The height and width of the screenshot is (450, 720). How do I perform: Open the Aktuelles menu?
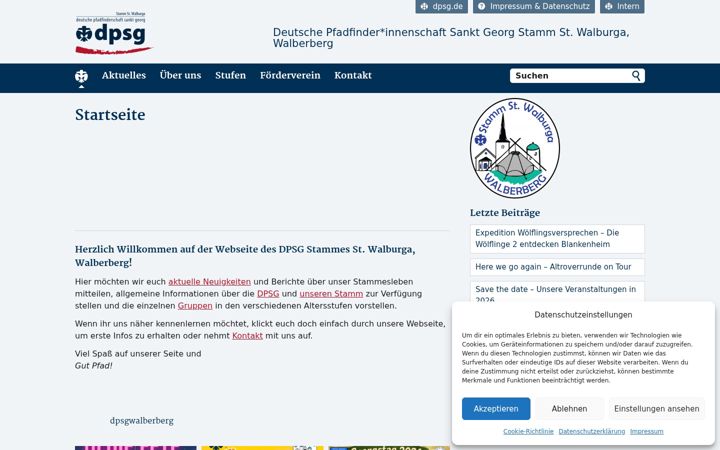click(124, 75)
